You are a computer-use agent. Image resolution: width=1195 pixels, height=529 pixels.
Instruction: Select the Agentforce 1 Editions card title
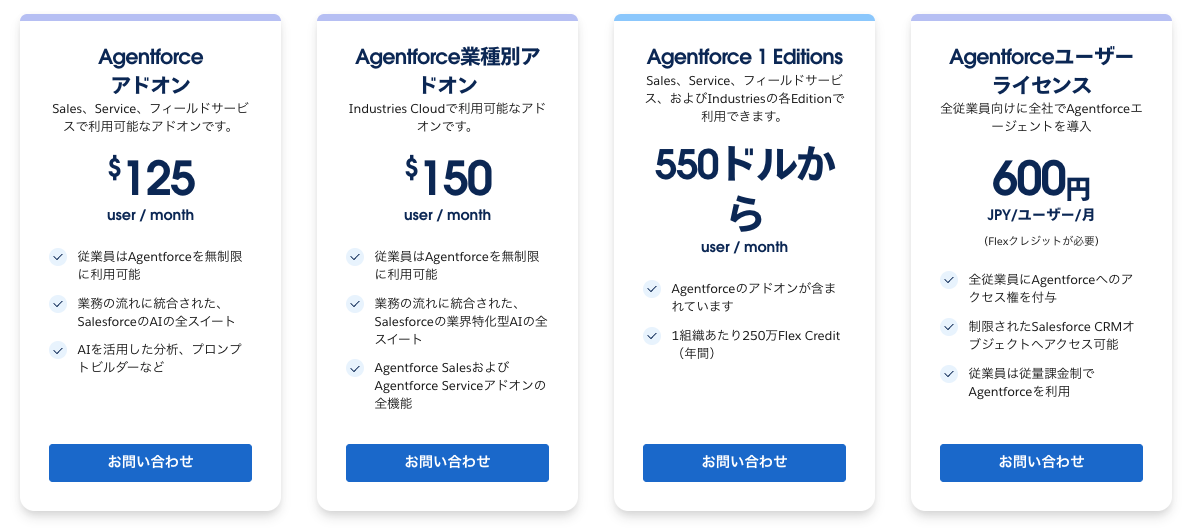tap(745, 57)
